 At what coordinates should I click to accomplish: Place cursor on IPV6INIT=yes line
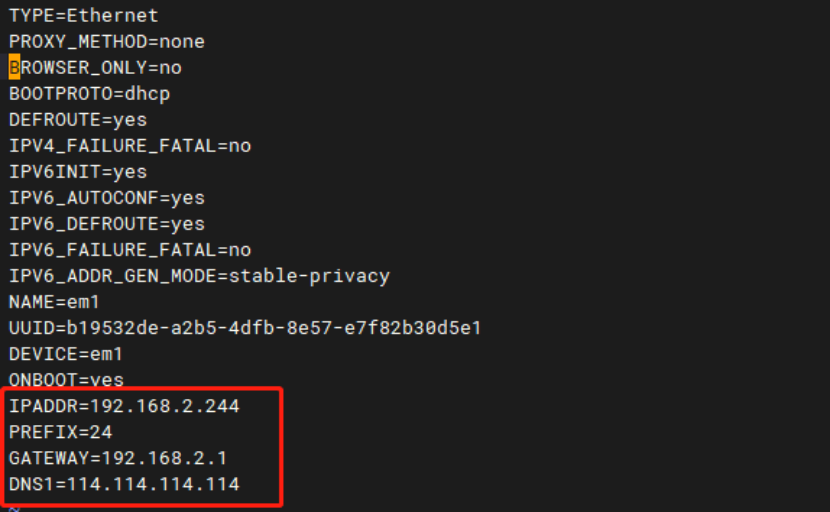tap(78, 172)
